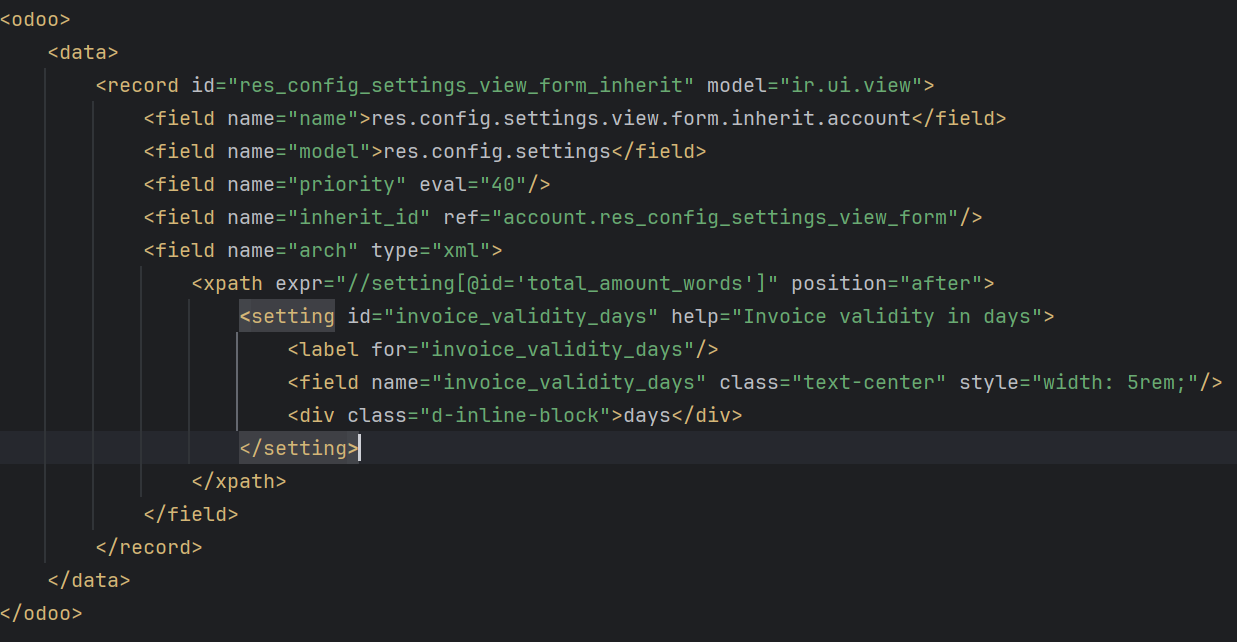Click the field name="invoice_validity_days" attribute
Viewport: 1237px width, 642px height.
click(539, 382)
